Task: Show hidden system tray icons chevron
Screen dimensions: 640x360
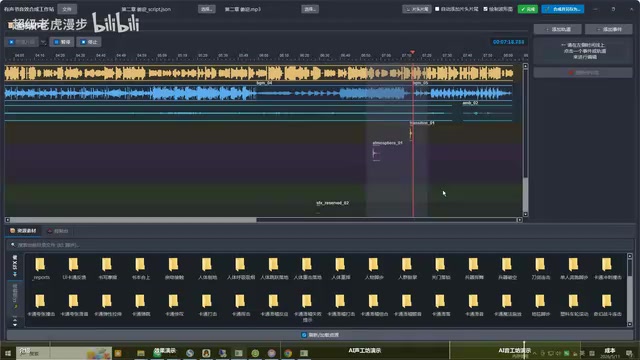Action: point(535,353)
